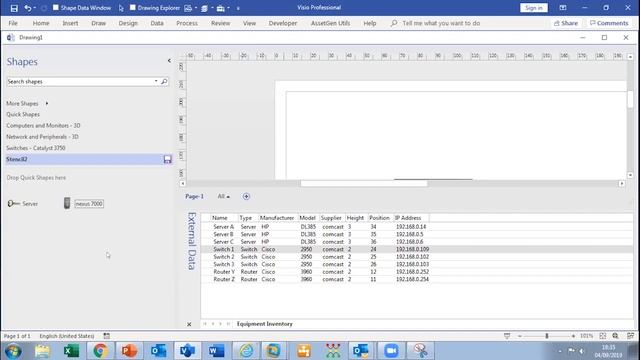The width and height of the screenshot is (640, 360).
Task: Click the zoom in plus button
Action: tap(573, 336)
